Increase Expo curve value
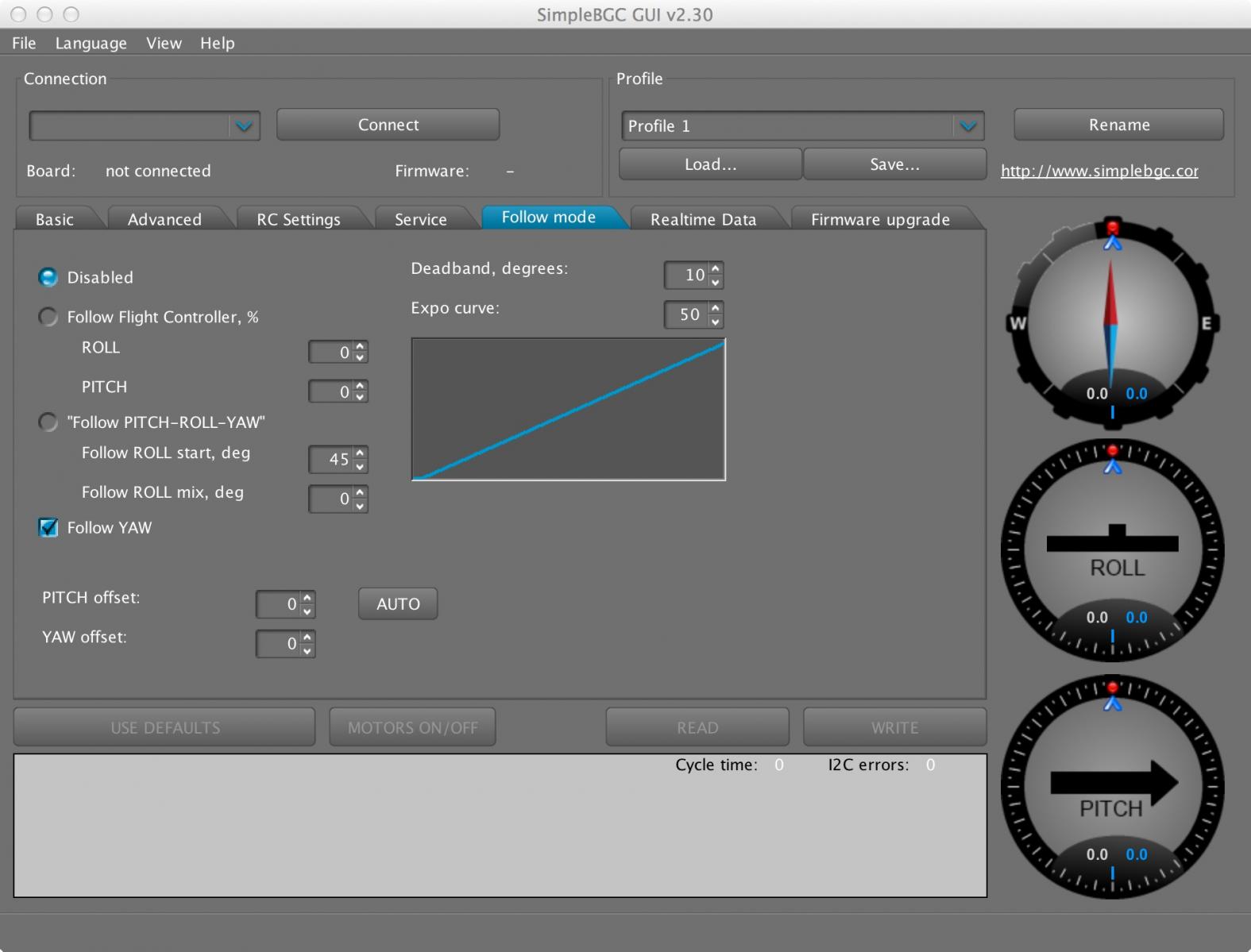 [716, 308]
